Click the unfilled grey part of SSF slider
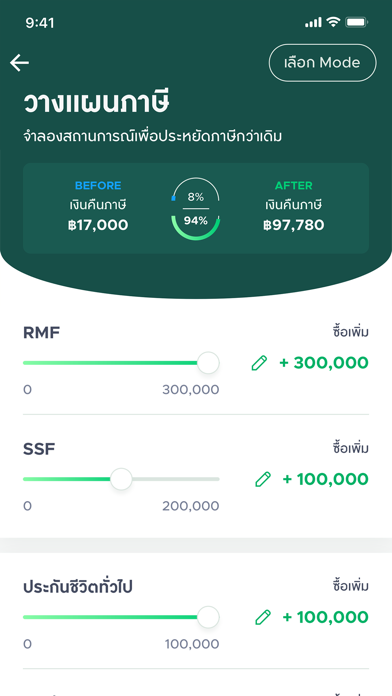 tap(176, 479)
